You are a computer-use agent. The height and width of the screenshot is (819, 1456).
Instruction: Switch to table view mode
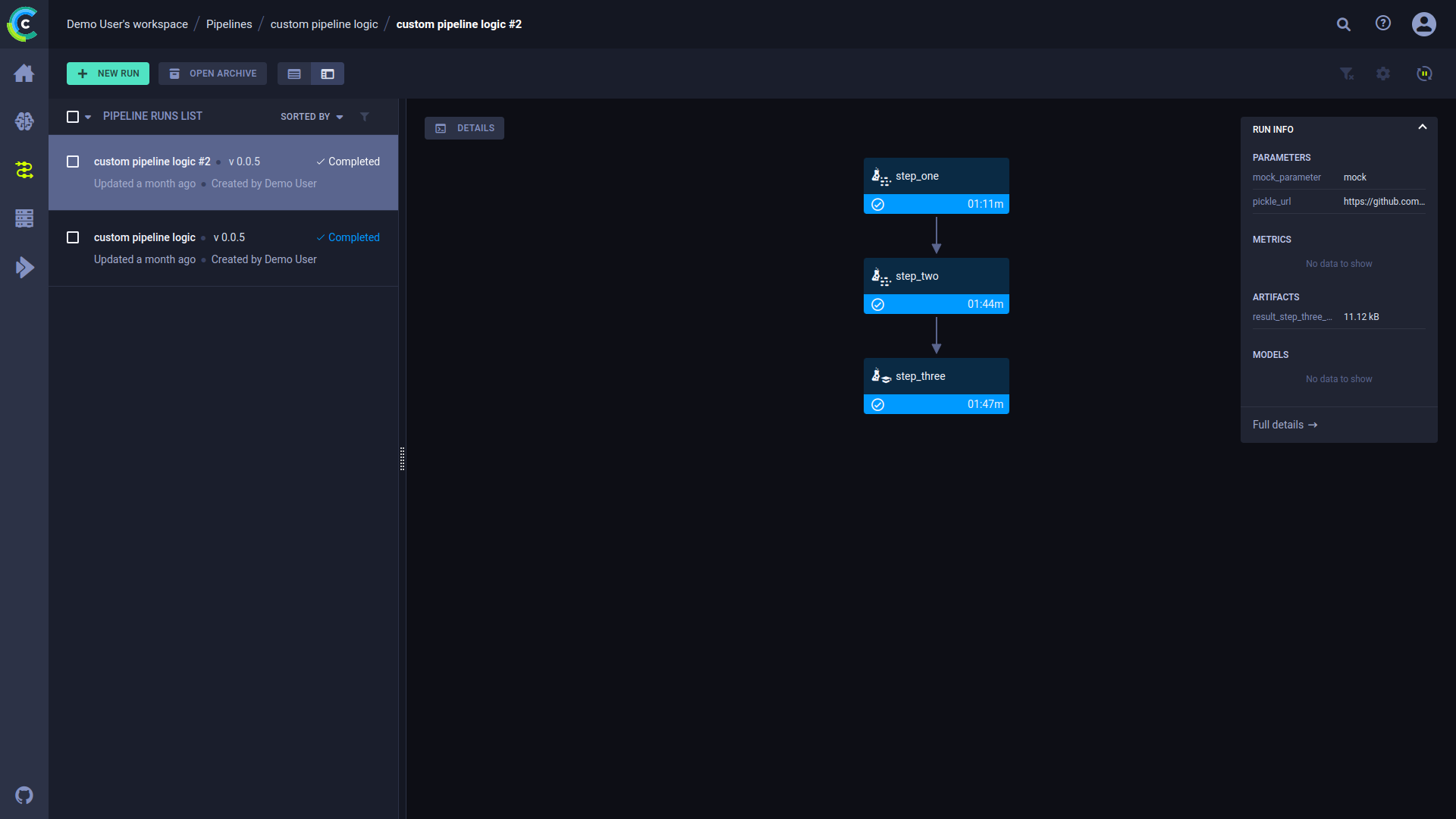294,74
